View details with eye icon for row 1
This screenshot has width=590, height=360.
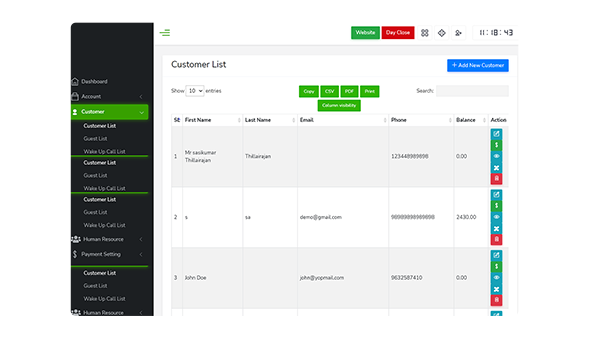pyautogui.click(x=496, y=156)
